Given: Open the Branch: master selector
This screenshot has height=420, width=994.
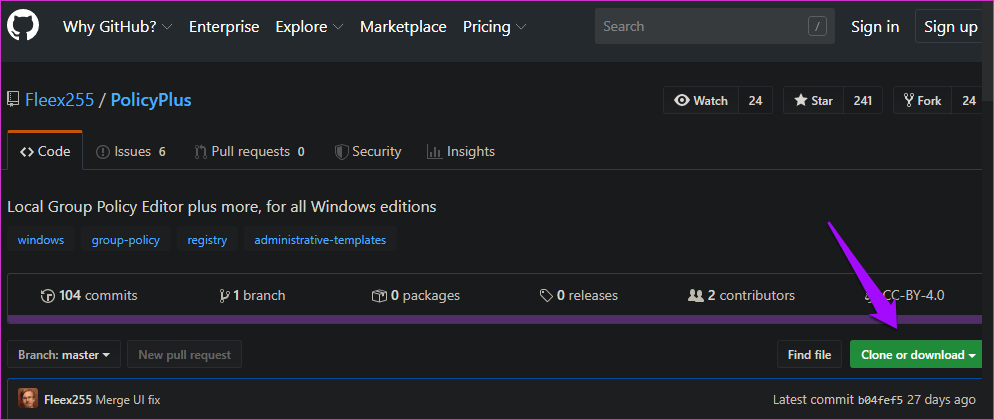Looking at the screenshot, I should (x=64, y=354).
